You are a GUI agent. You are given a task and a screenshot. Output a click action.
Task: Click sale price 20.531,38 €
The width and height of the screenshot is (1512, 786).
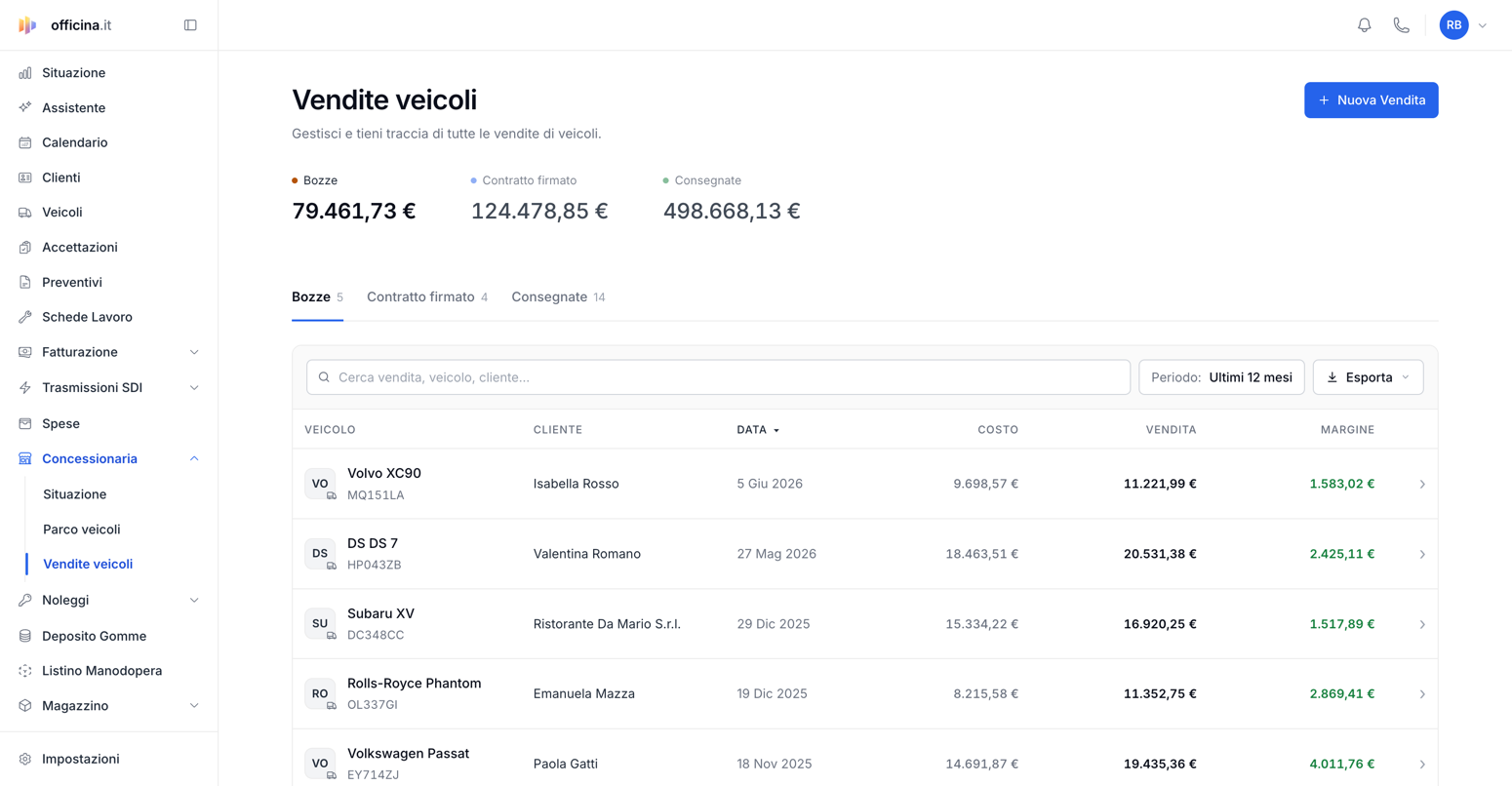click(1160, 554)
